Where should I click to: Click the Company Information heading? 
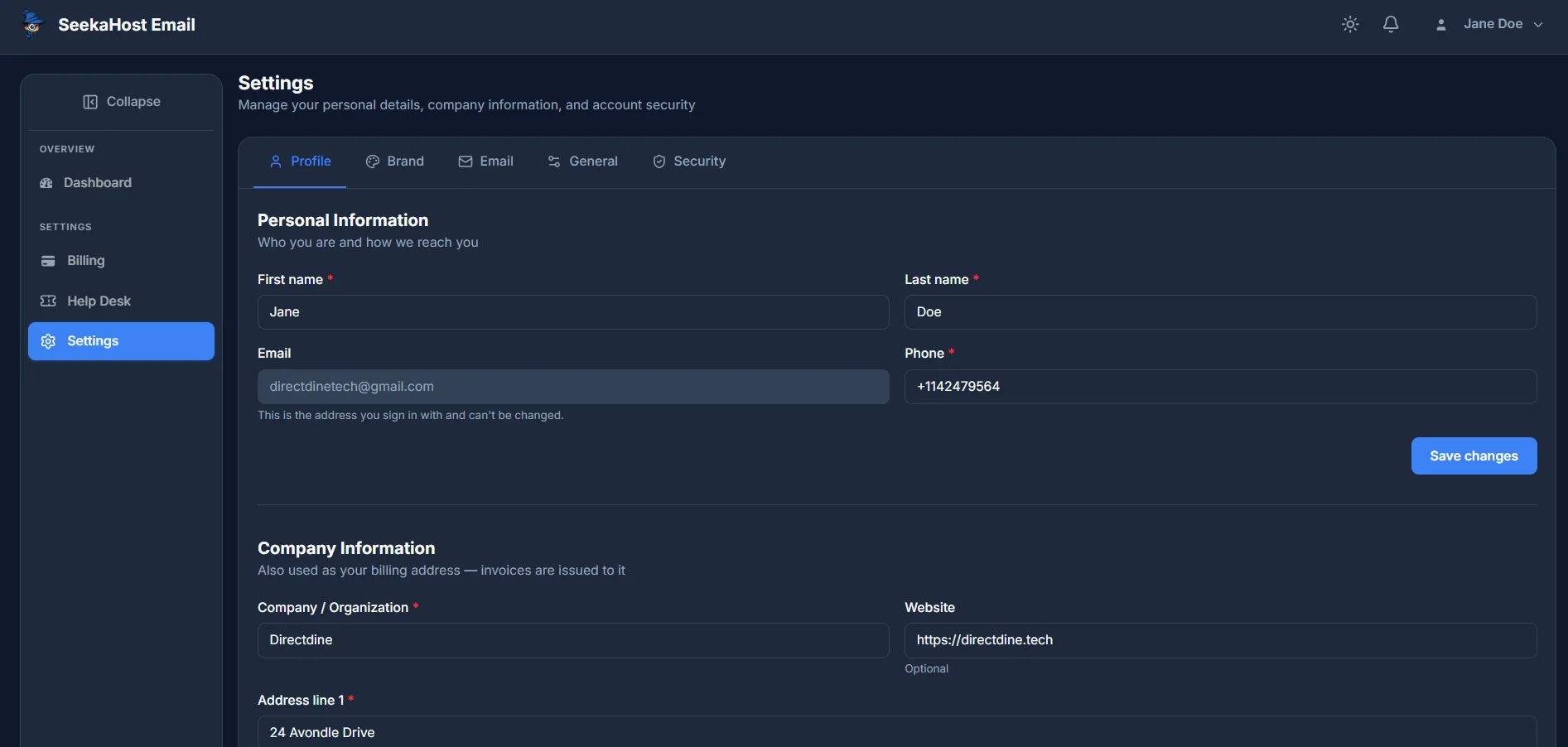pos(346,548)
